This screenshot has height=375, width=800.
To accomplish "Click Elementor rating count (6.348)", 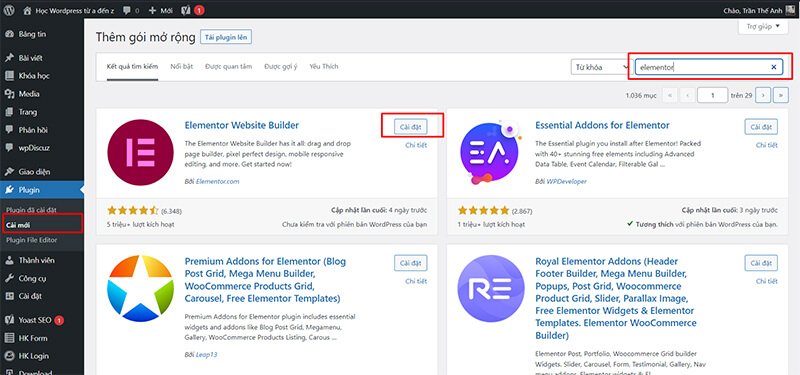I will coord(171,211).
